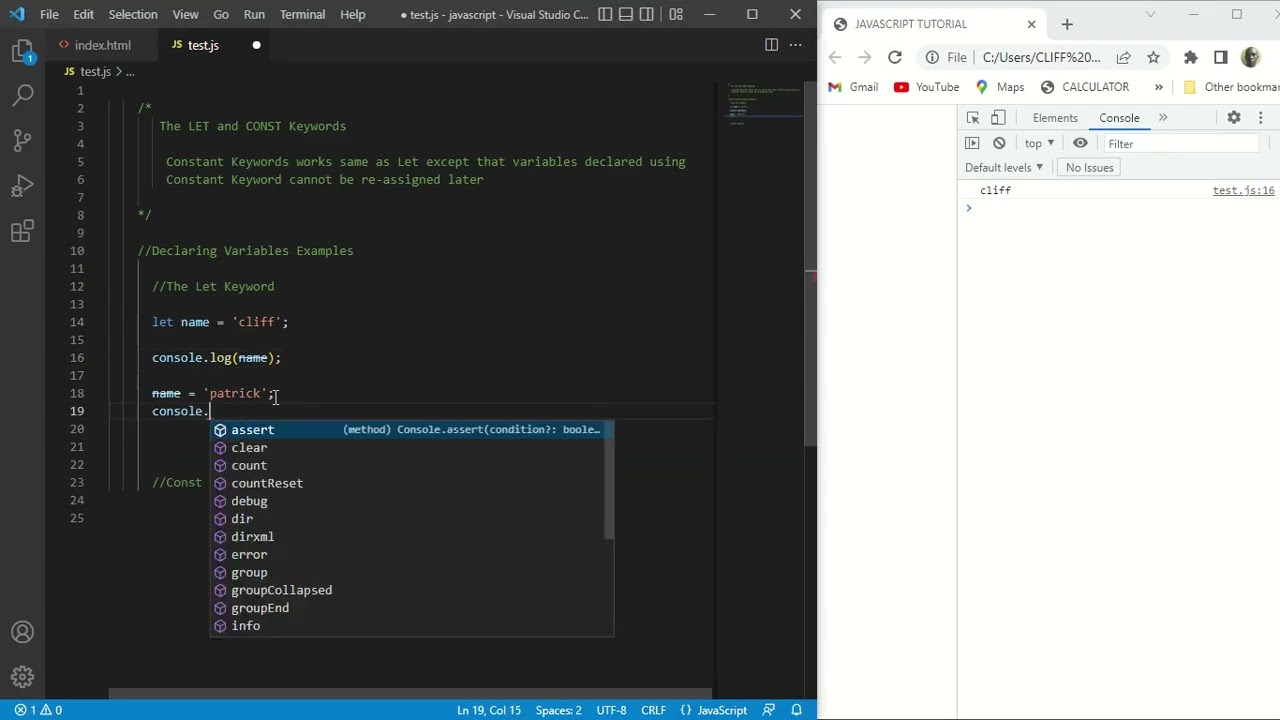Open the Manage gear in VS Code
The height and width of the screenshot is (720, 1280).
click(x=22, y=678)
